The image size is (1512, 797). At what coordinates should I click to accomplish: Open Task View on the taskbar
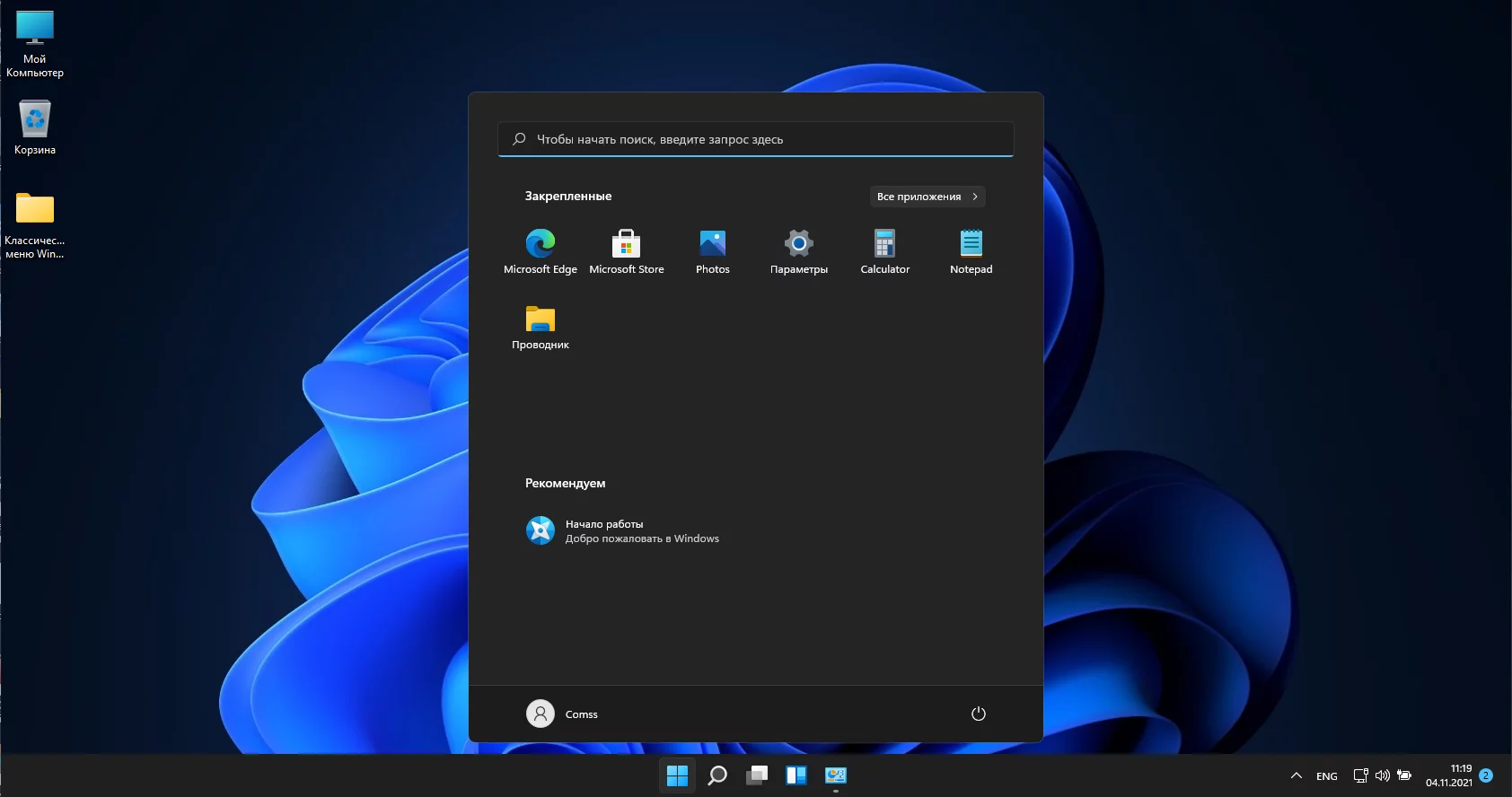tap(757, 775)
